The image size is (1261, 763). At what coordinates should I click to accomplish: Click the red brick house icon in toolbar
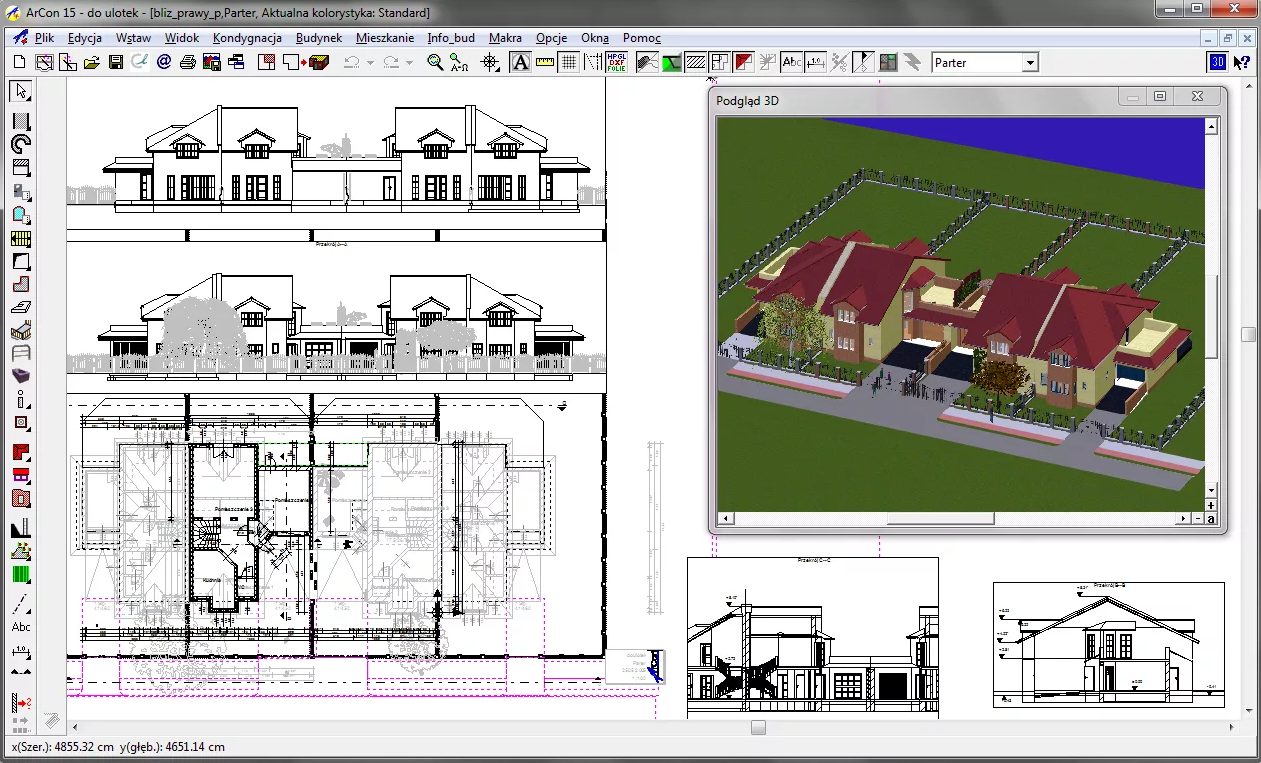pyautogui.click(x=319, y=62)
